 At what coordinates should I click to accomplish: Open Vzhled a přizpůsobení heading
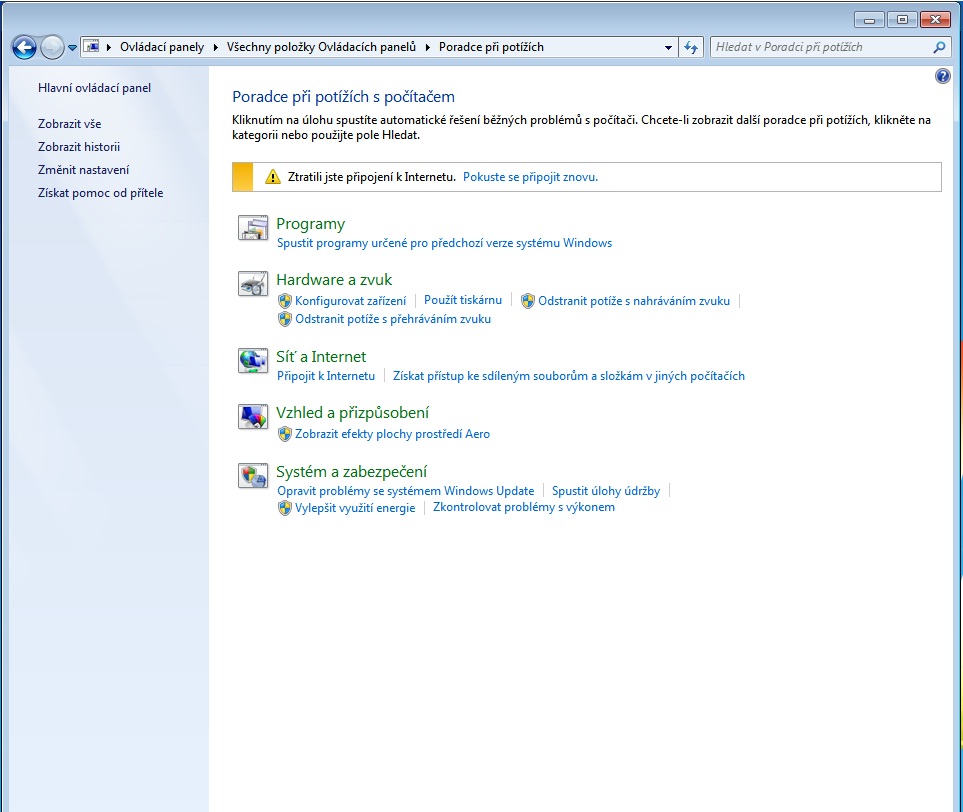(x=353, y=413)
